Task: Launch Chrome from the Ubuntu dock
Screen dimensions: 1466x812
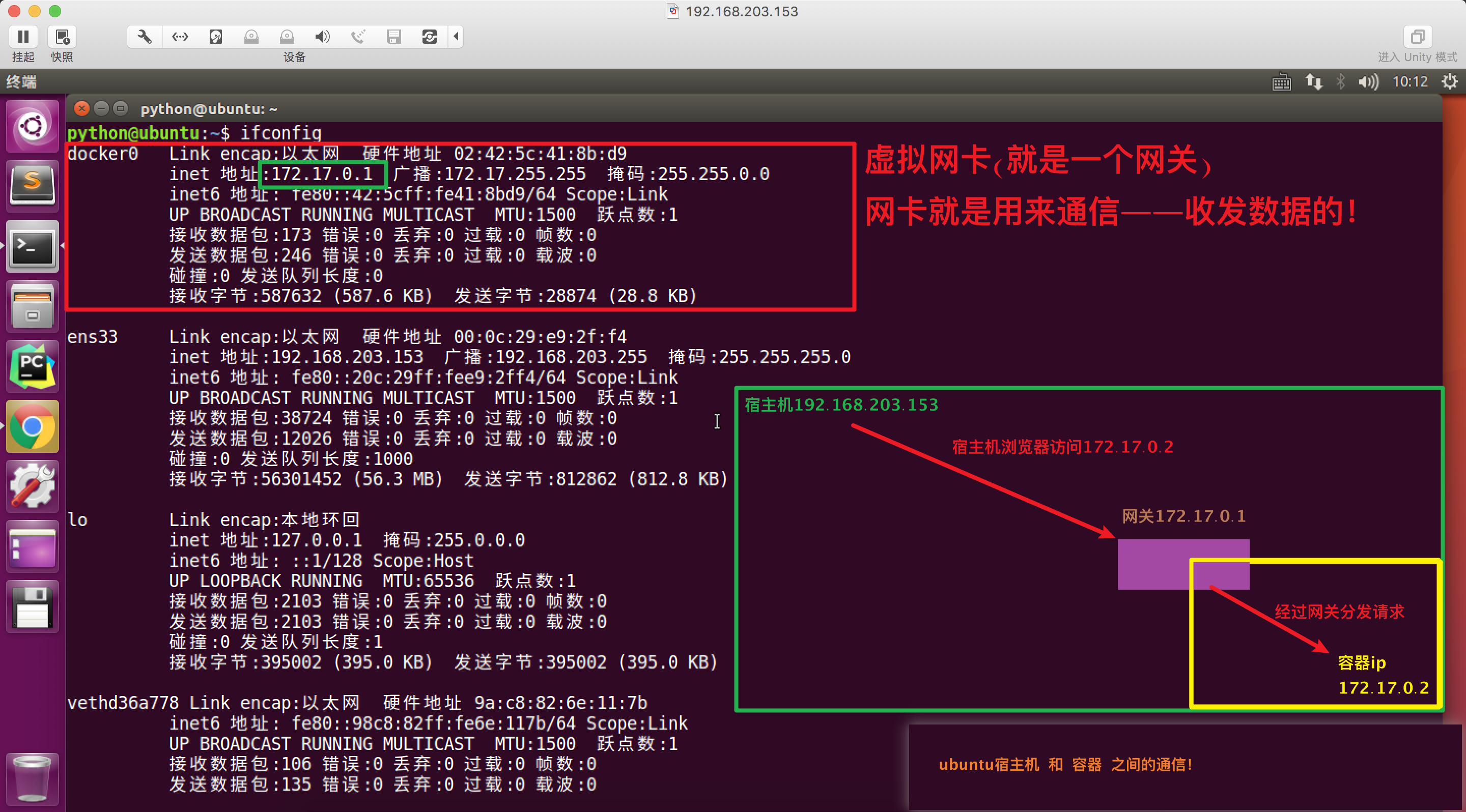Action: (33, 426)
